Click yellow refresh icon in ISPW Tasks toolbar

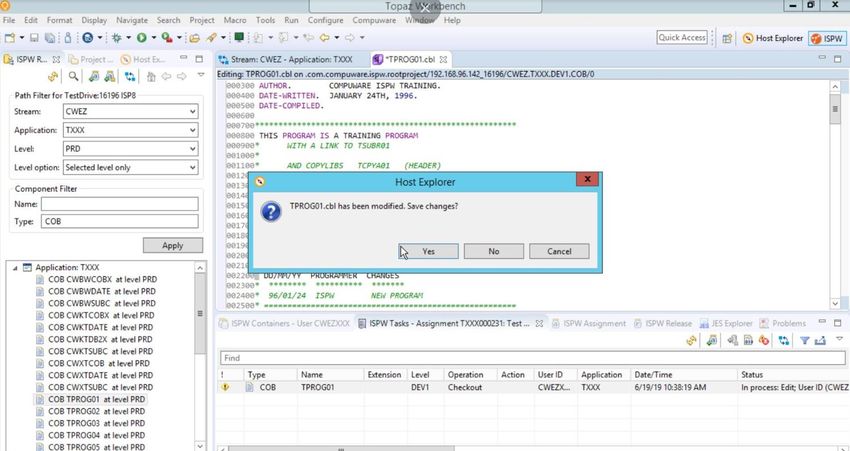(x=691, y=340)
